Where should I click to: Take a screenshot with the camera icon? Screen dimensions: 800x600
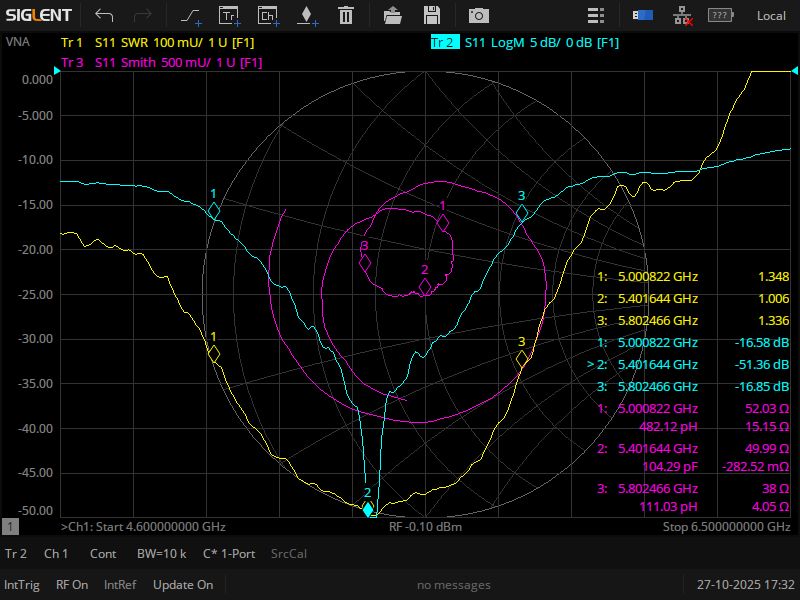pos(479,15)
